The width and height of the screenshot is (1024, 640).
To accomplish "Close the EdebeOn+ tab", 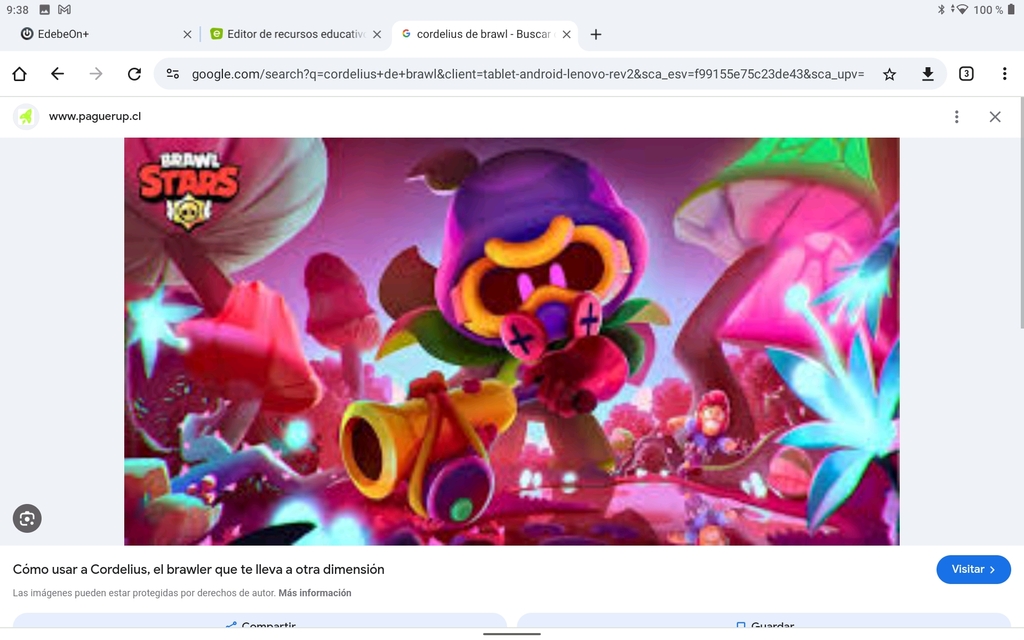I will [x=187, y=35].
